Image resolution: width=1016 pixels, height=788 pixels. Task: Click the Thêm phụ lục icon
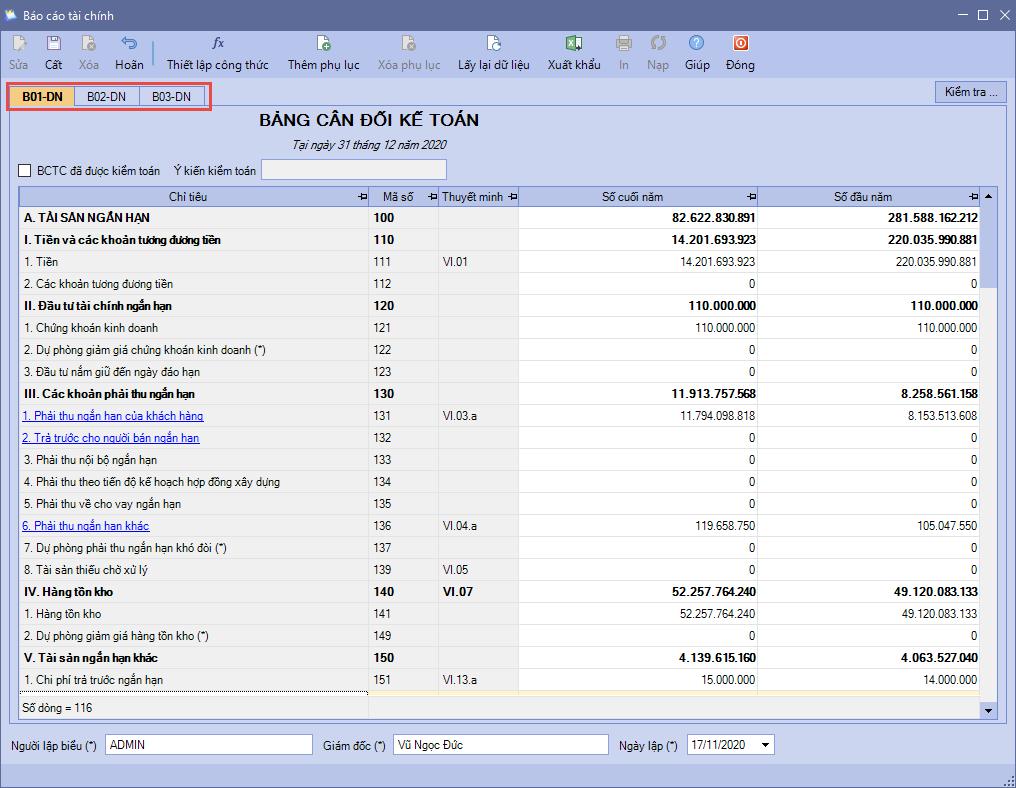[323, 44]
